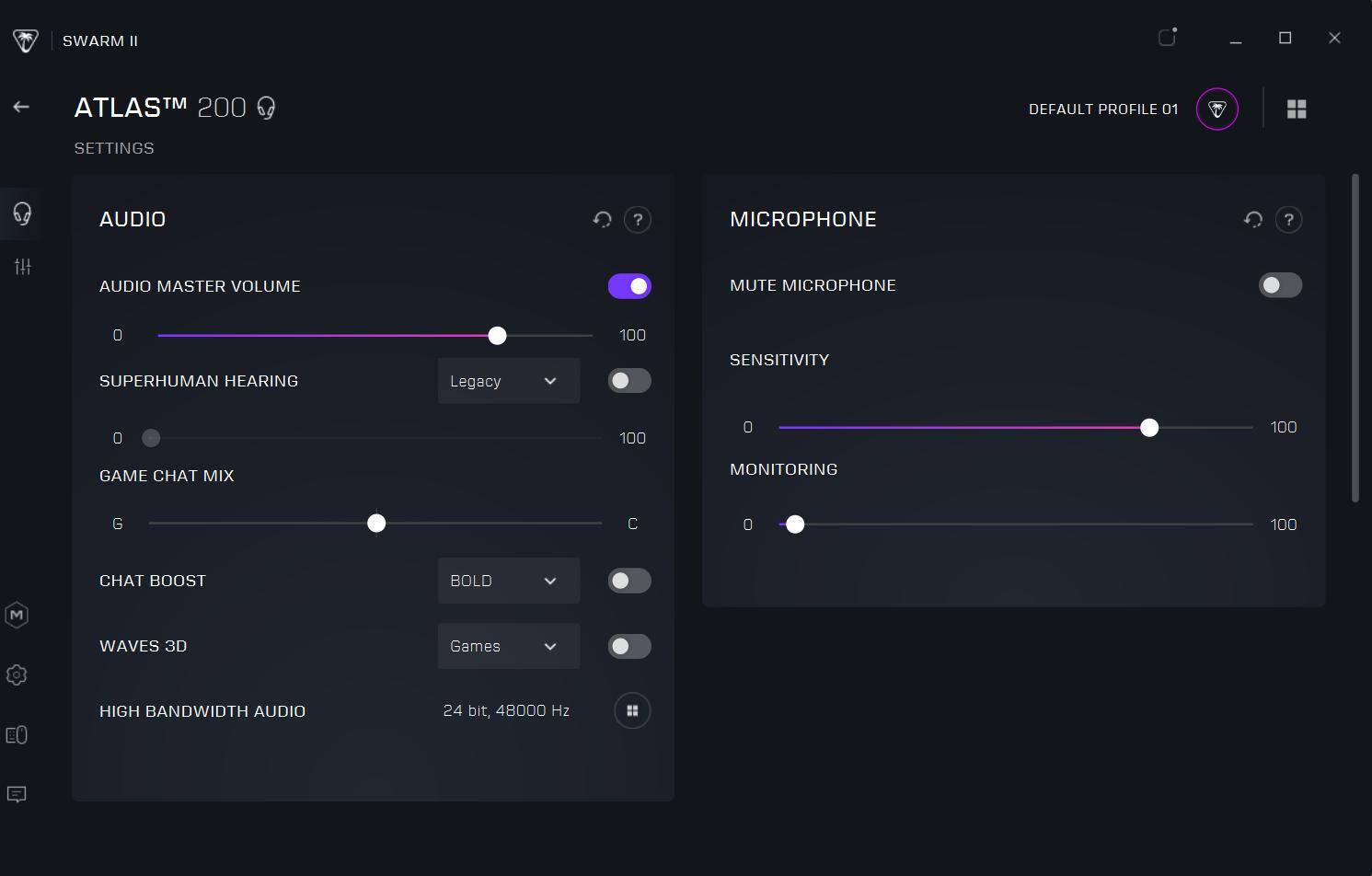Reset Audio settings to default
The width and height of the screenshot is (1372, 876).
click(602, 219)
